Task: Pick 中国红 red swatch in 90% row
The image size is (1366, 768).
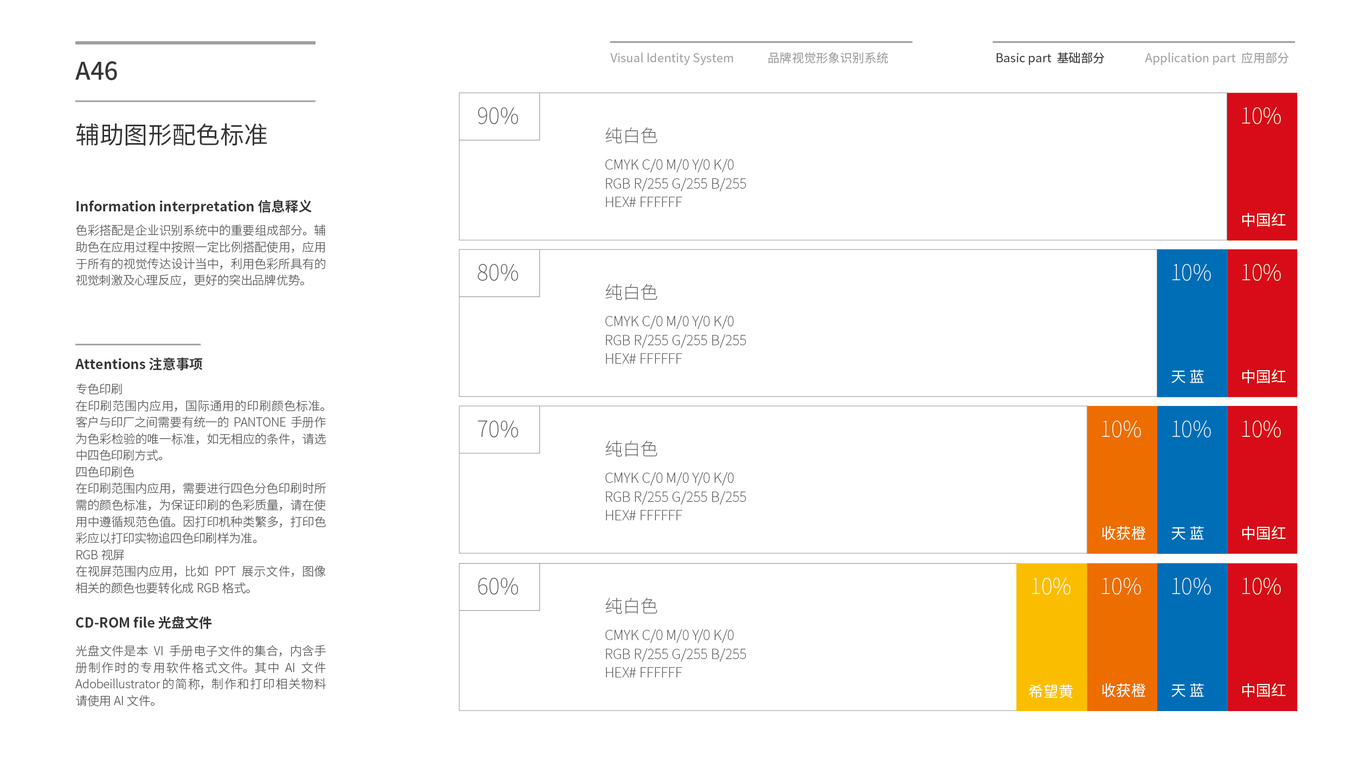Action: point(1262,166)
